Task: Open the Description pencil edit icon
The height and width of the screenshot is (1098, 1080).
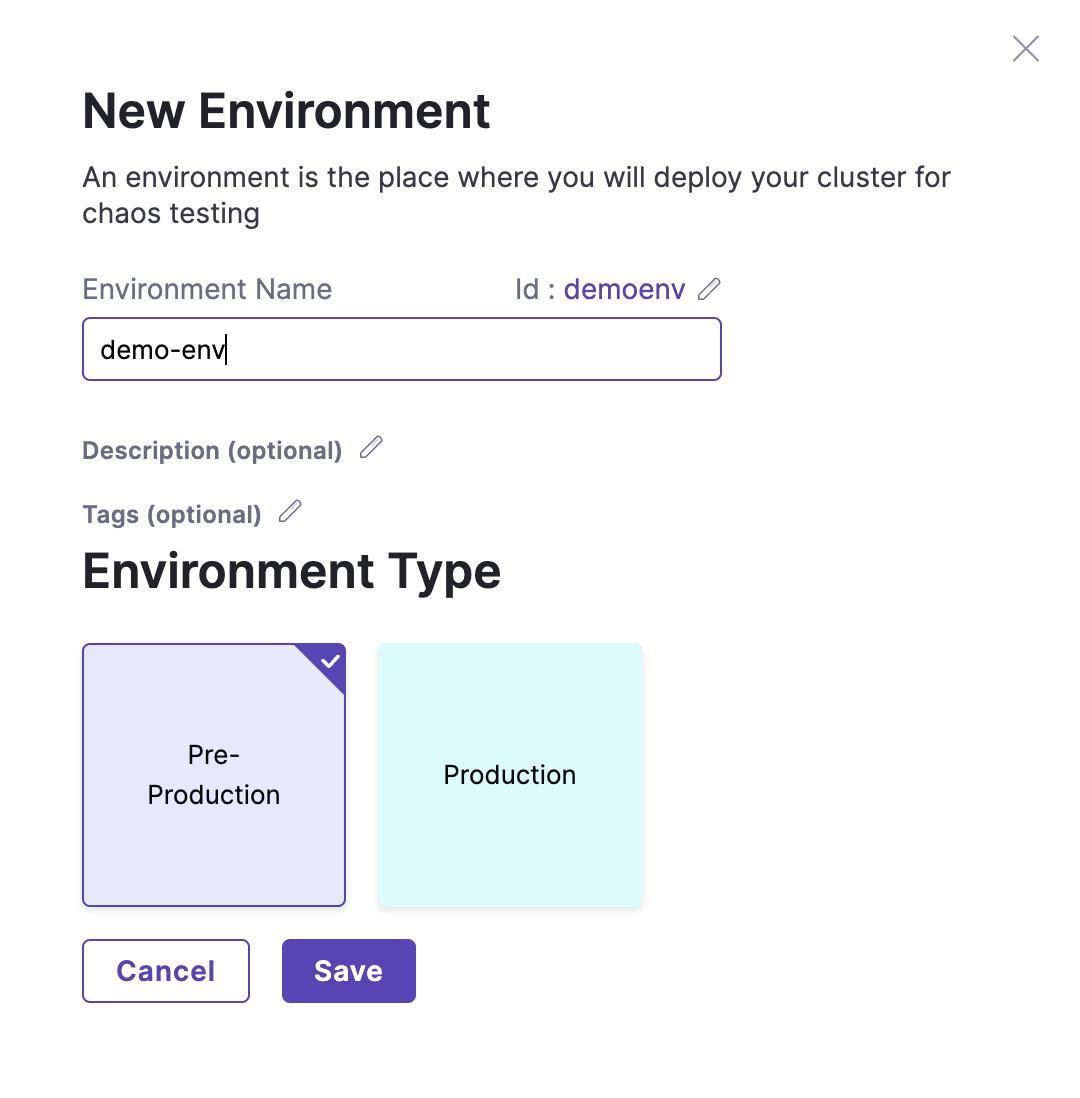Action: pyautogui.click(x=371, y=447)
